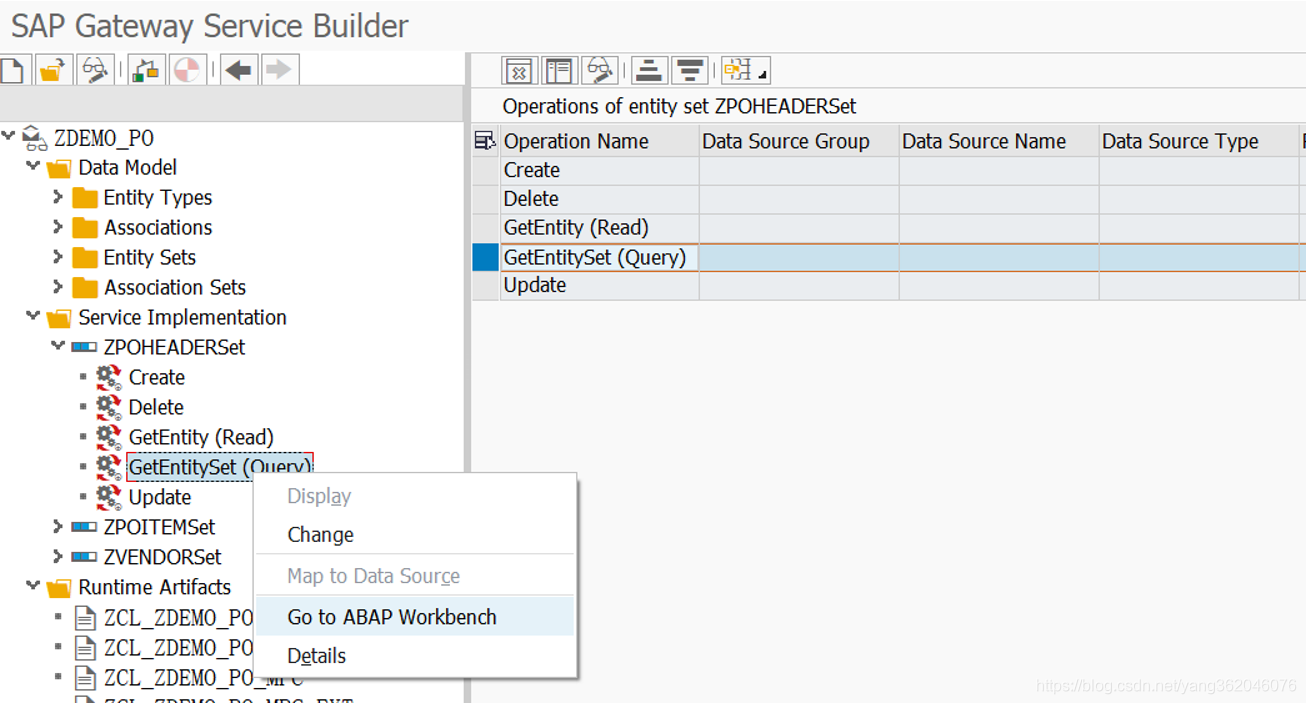Image resolution: width=1306 pixels, height=704 pixels.
Task: Expand the ZPOITEMSet node
Action: [x=58, y=526]
